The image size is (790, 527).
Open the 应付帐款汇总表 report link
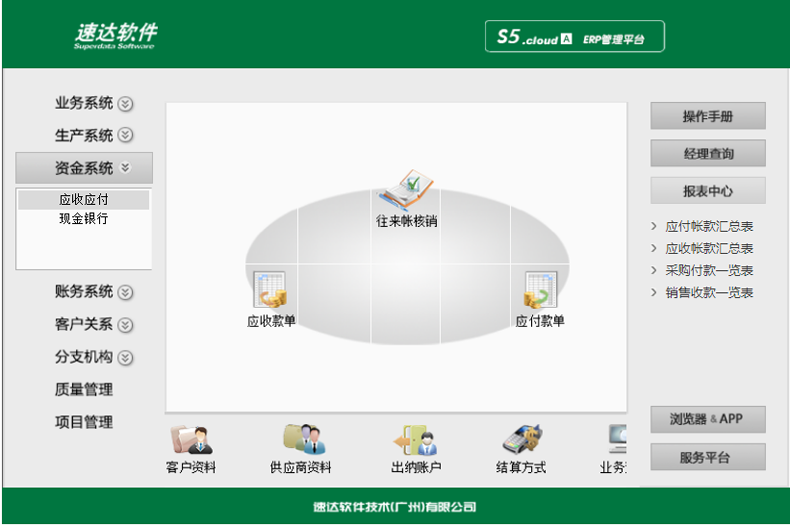point(709,227)
